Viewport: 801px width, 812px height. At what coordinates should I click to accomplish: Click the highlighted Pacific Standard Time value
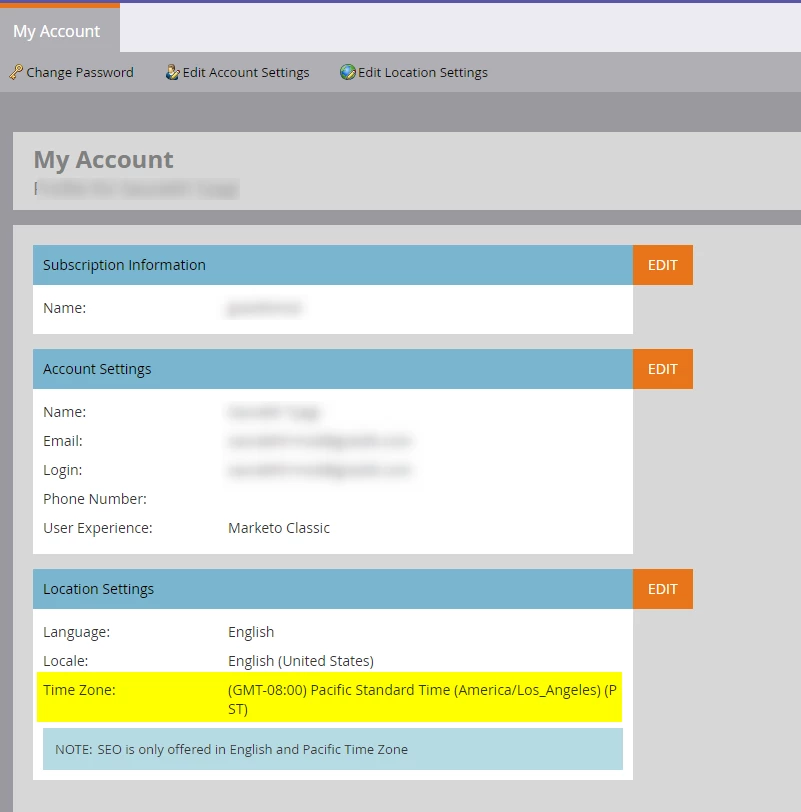pyautogui.click(x=422, y=699)
